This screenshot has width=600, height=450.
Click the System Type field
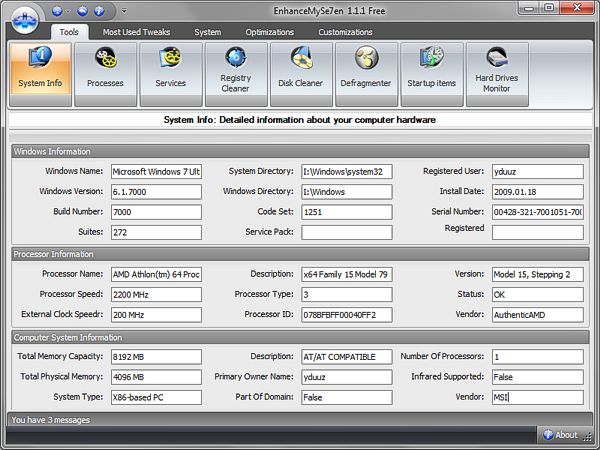156,397
